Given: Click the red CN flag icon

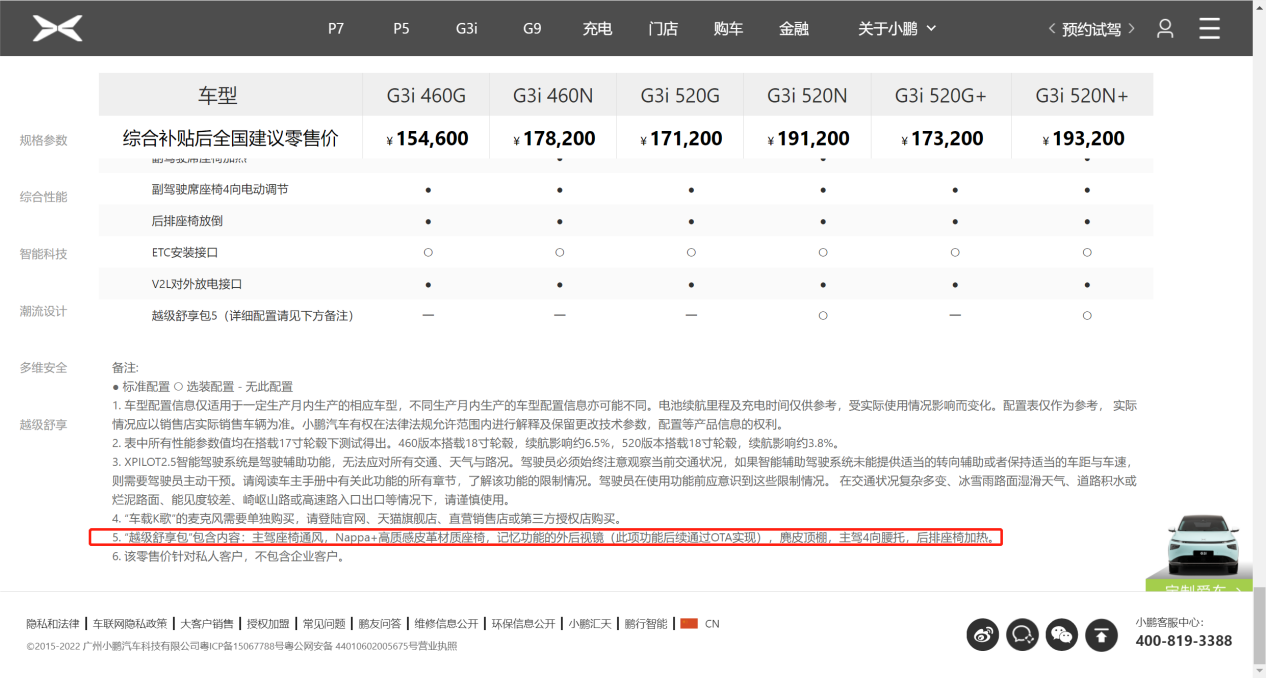Looking at the screenshot, I should point(688,623).
